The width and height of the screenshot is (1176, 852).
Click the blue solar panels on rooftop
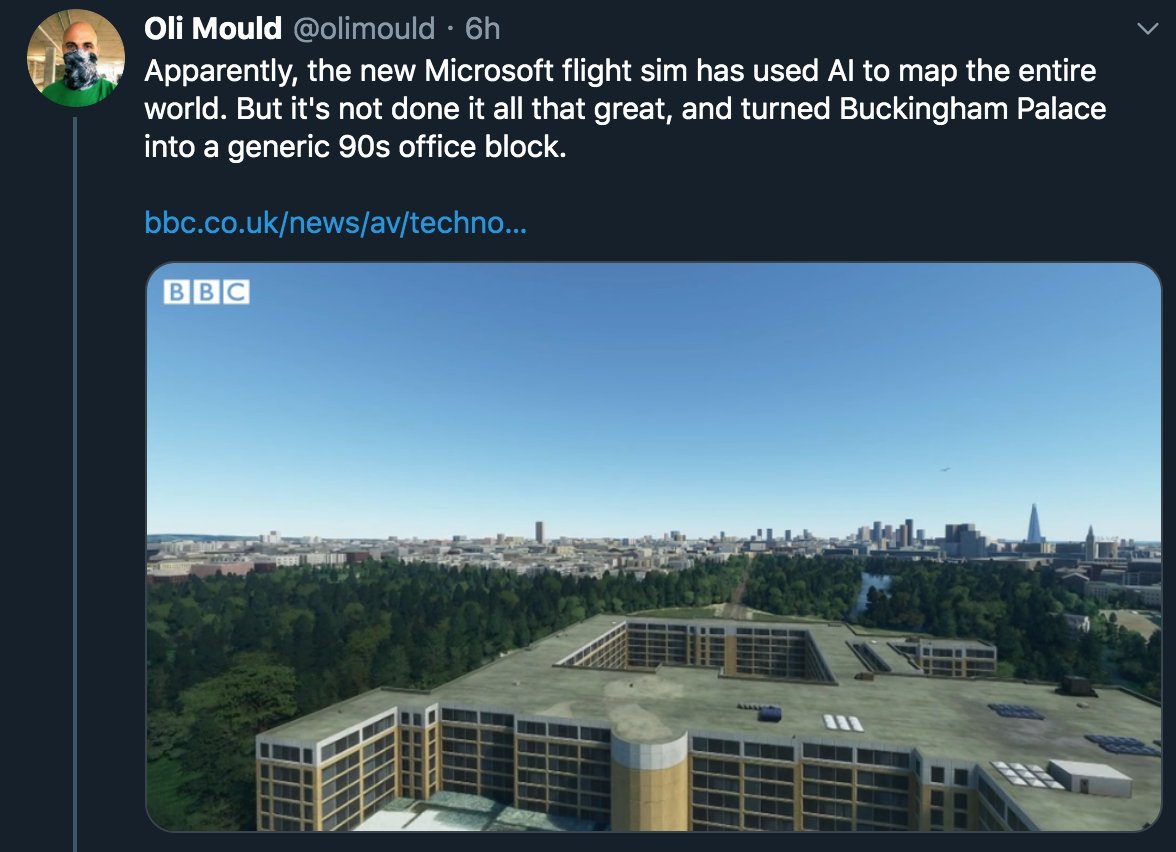(x=1016, y=710)
